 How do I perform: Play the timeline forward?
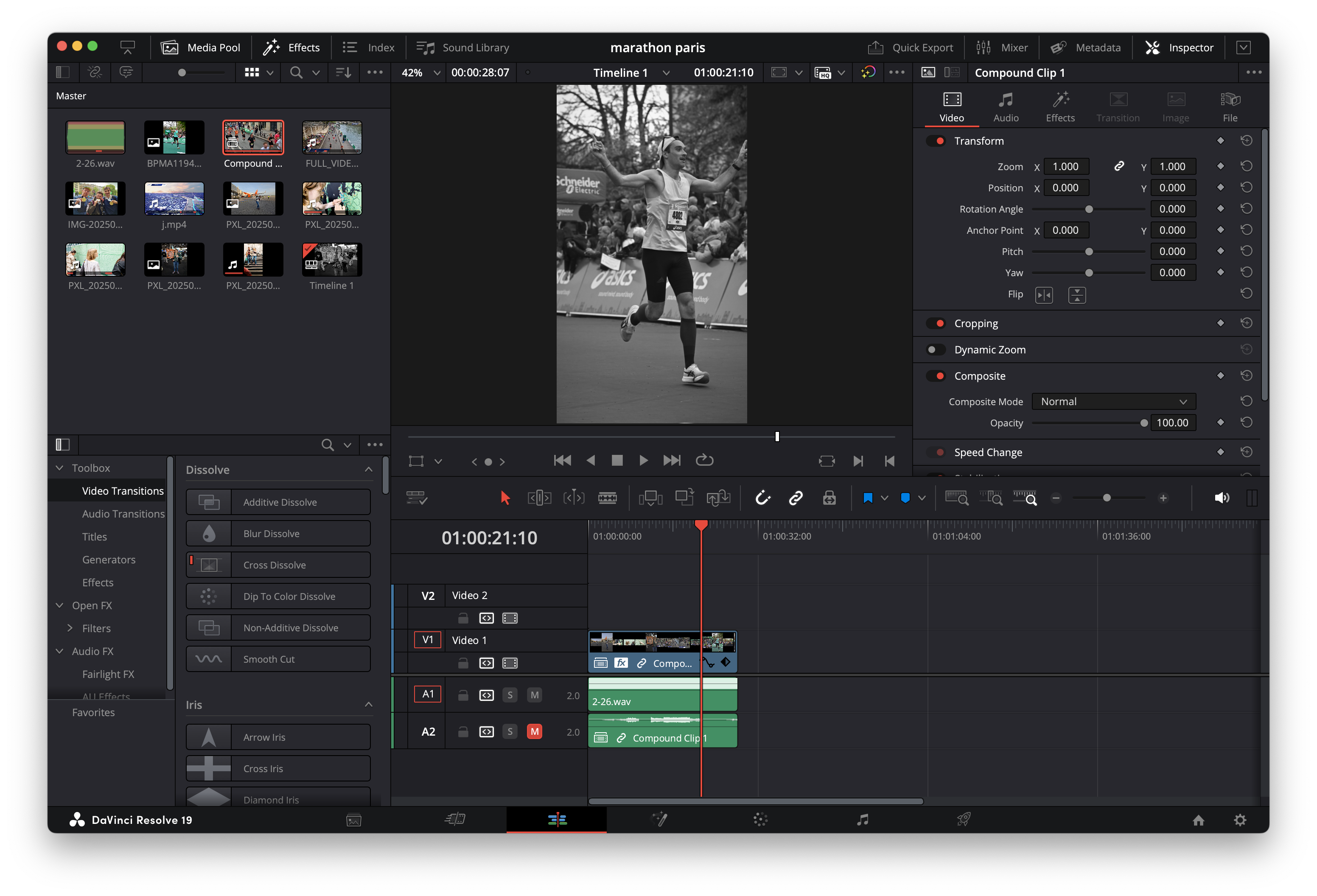pos(643,460)
